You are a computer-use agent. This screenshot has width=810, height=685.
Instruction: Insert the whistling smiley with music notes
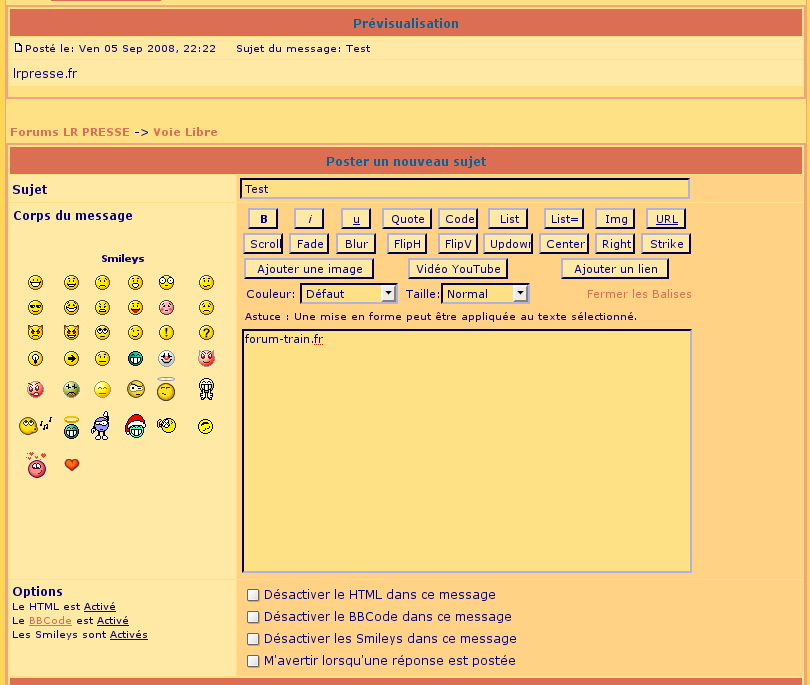(36, 426)
